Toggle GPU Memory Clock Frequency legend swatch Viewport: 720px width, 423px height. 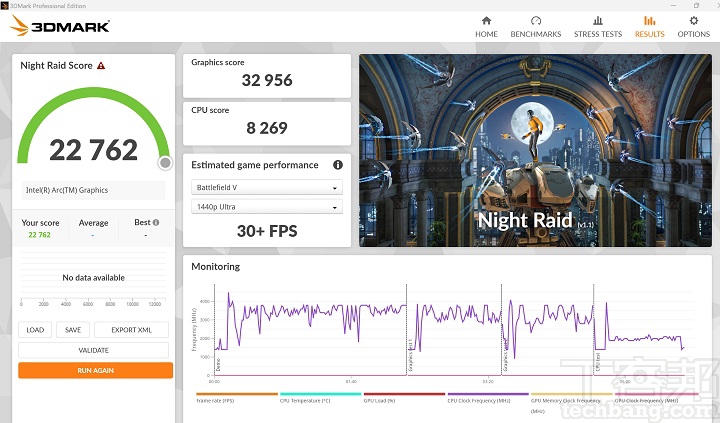click(572, 394)
